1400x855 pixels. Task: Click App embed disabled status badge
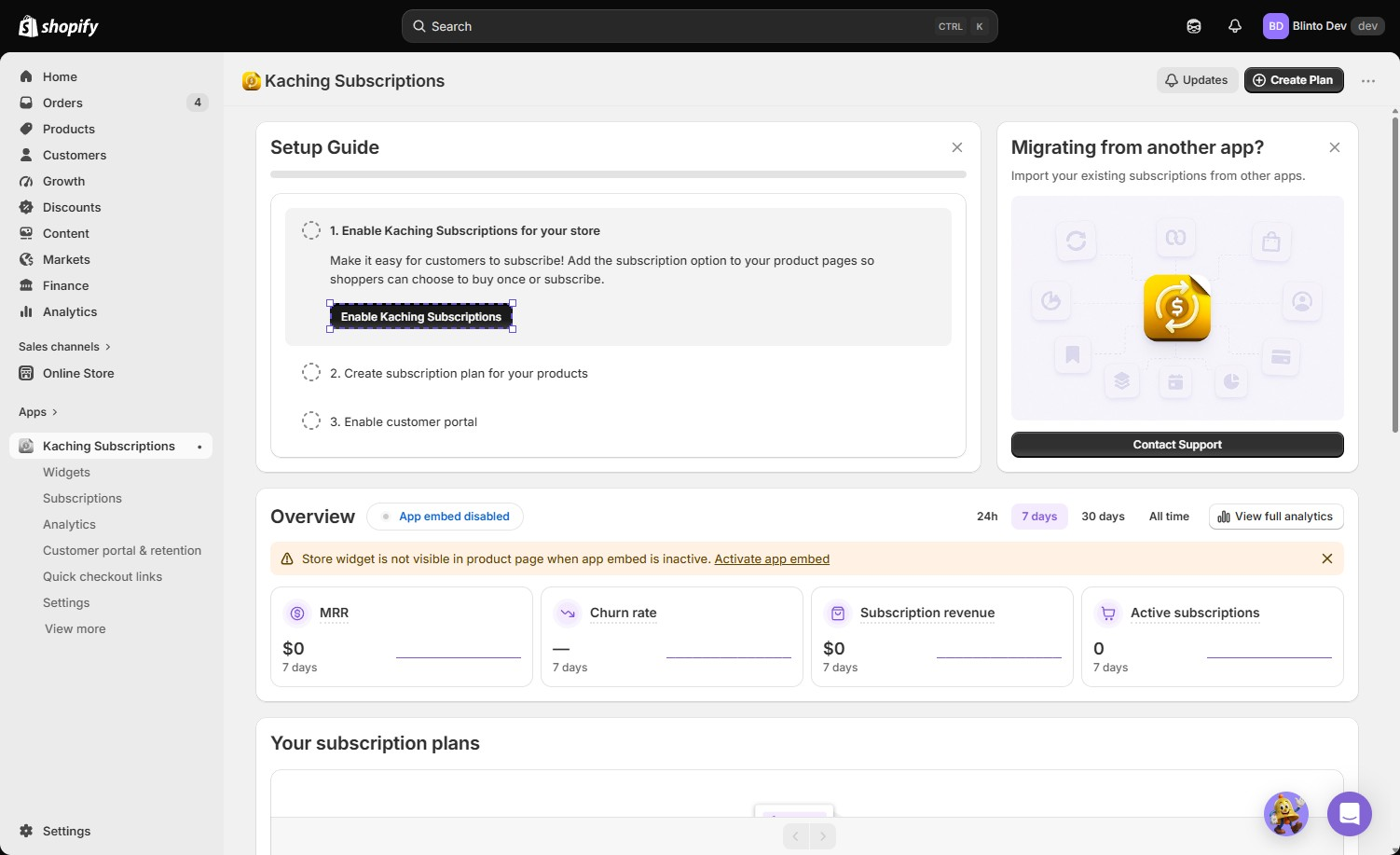point(445,517)
